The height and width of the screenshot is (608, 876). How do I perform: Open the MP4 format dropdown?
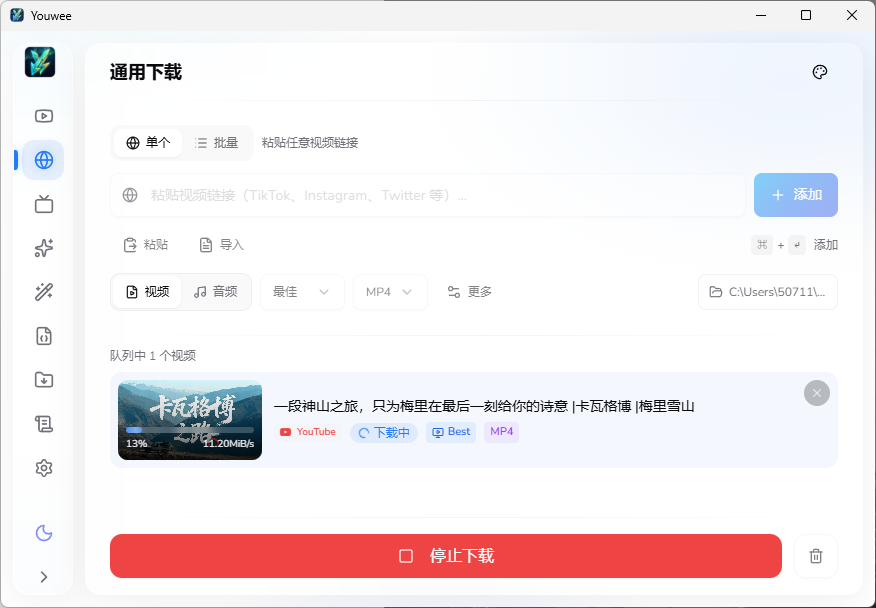pos(389,292)
